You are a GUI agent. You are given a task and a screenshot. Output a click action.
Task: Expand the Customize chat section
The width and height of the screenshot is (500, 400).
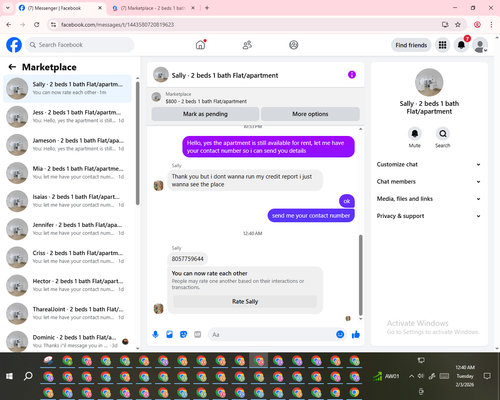click(429, 164)
